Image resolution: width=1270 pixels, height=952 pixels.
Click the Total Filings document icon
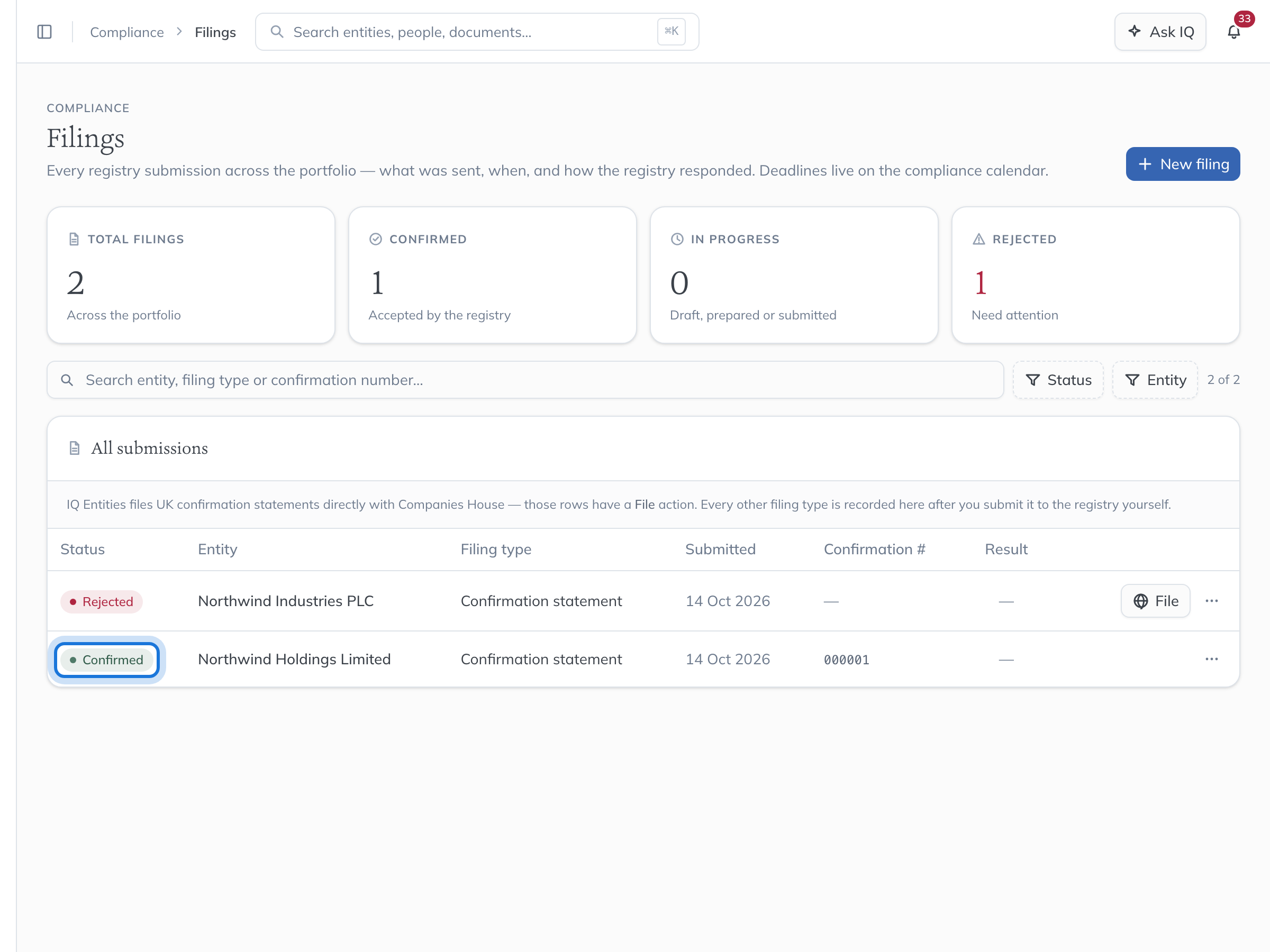tap(74, 239)
